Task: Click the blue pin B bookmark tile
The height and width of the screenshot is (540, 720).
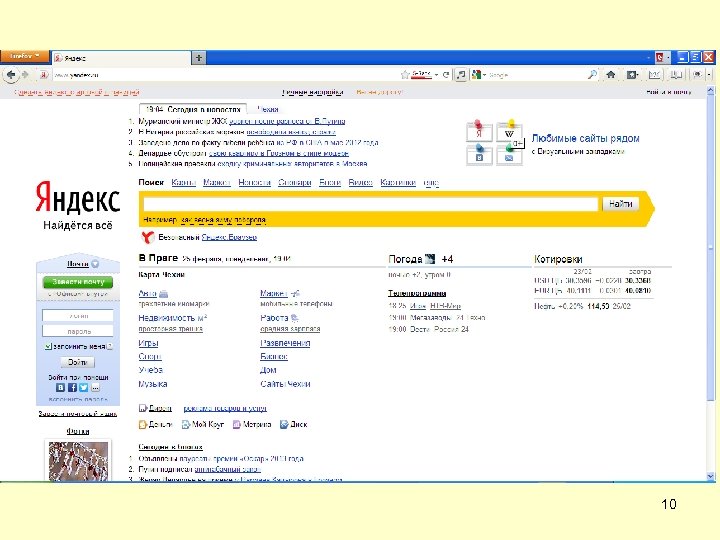Action: point(479,155)
